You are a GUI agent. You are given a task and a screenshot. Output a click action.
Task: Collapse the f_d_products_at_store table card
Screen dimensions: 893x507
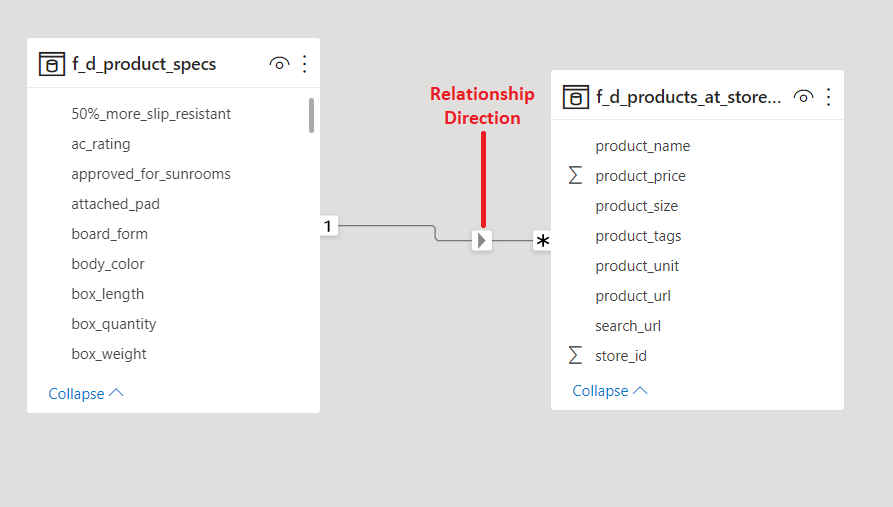click(610, 391)
